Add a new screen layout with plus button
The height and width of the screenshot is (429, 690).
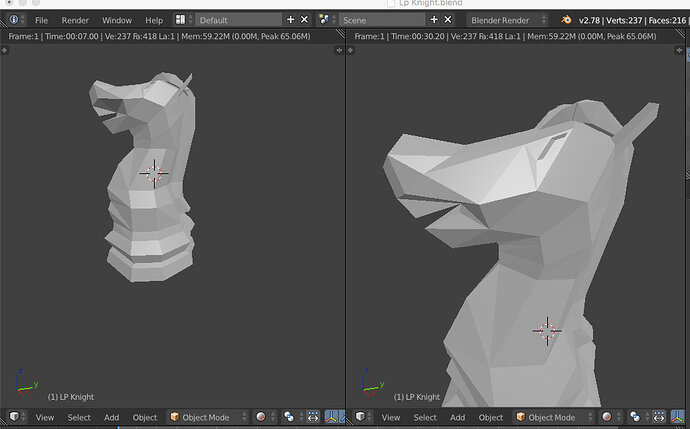291,20
